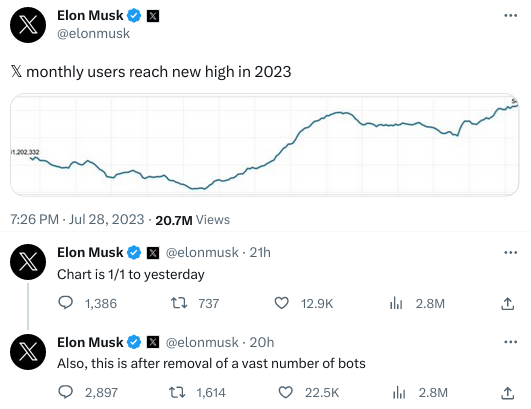This screenshot has height=409, width=531.
Task: Click the 7:26 PM Jul 28, 2023 timestamp
Action: 77,219
